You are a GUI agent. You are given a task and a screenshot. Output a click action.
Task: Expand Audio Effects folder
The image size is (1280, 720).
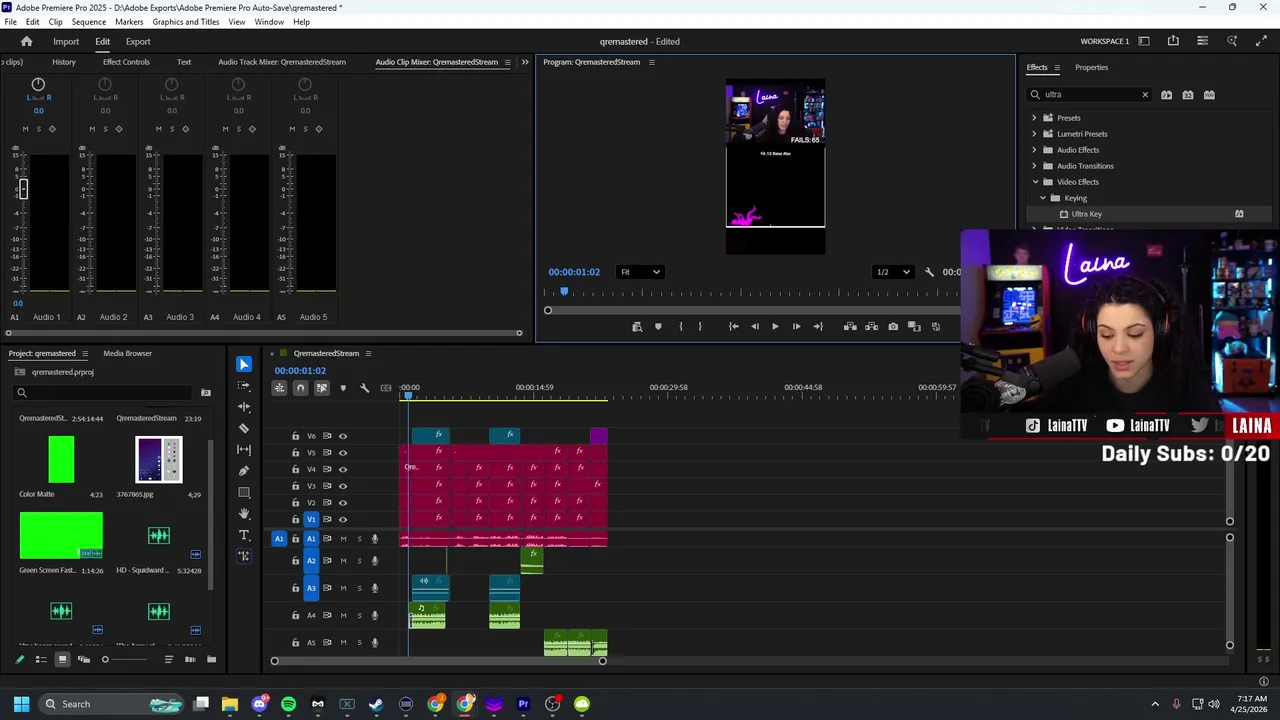[1035, 150]
